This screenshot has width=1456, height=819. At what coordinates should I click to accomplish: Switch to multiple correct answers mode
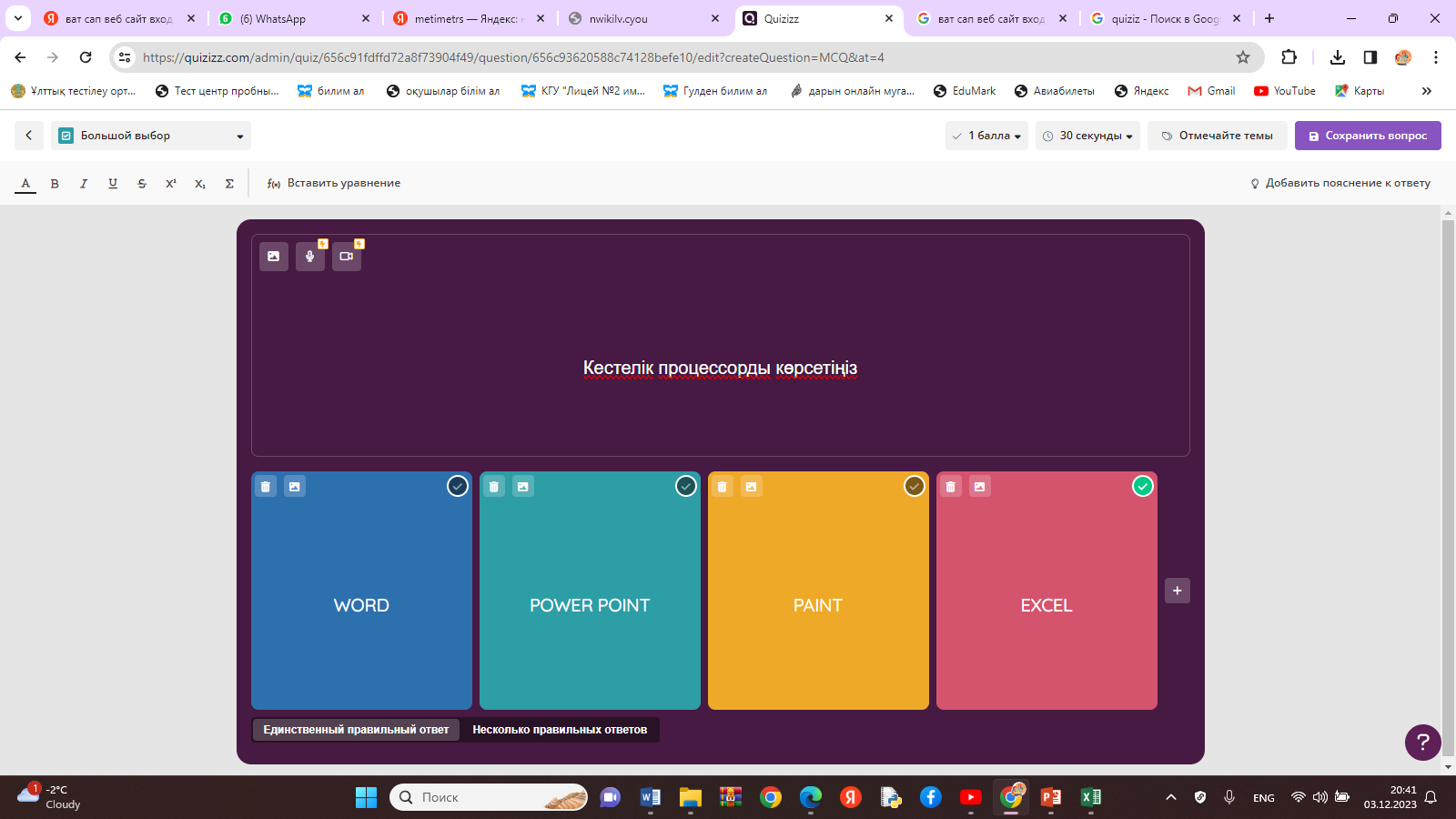tap(560, 730)
